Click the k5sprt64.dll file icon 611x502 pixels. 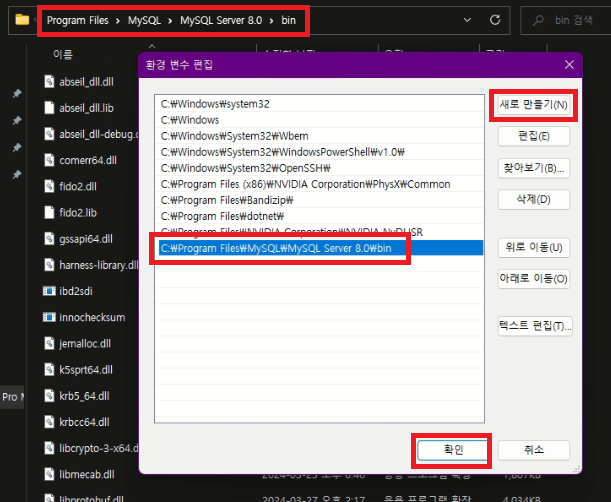click(49, 369)
